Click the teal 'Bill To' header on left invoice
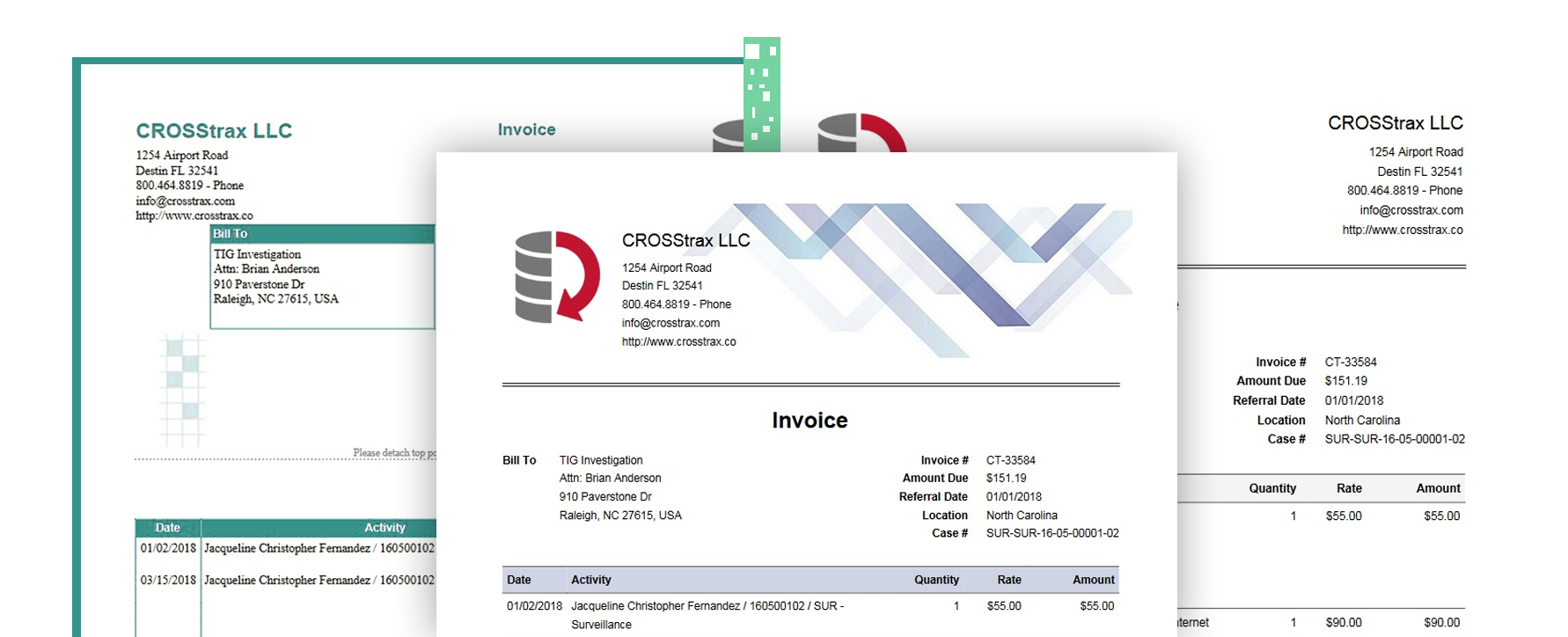 (x=322, y=234)
